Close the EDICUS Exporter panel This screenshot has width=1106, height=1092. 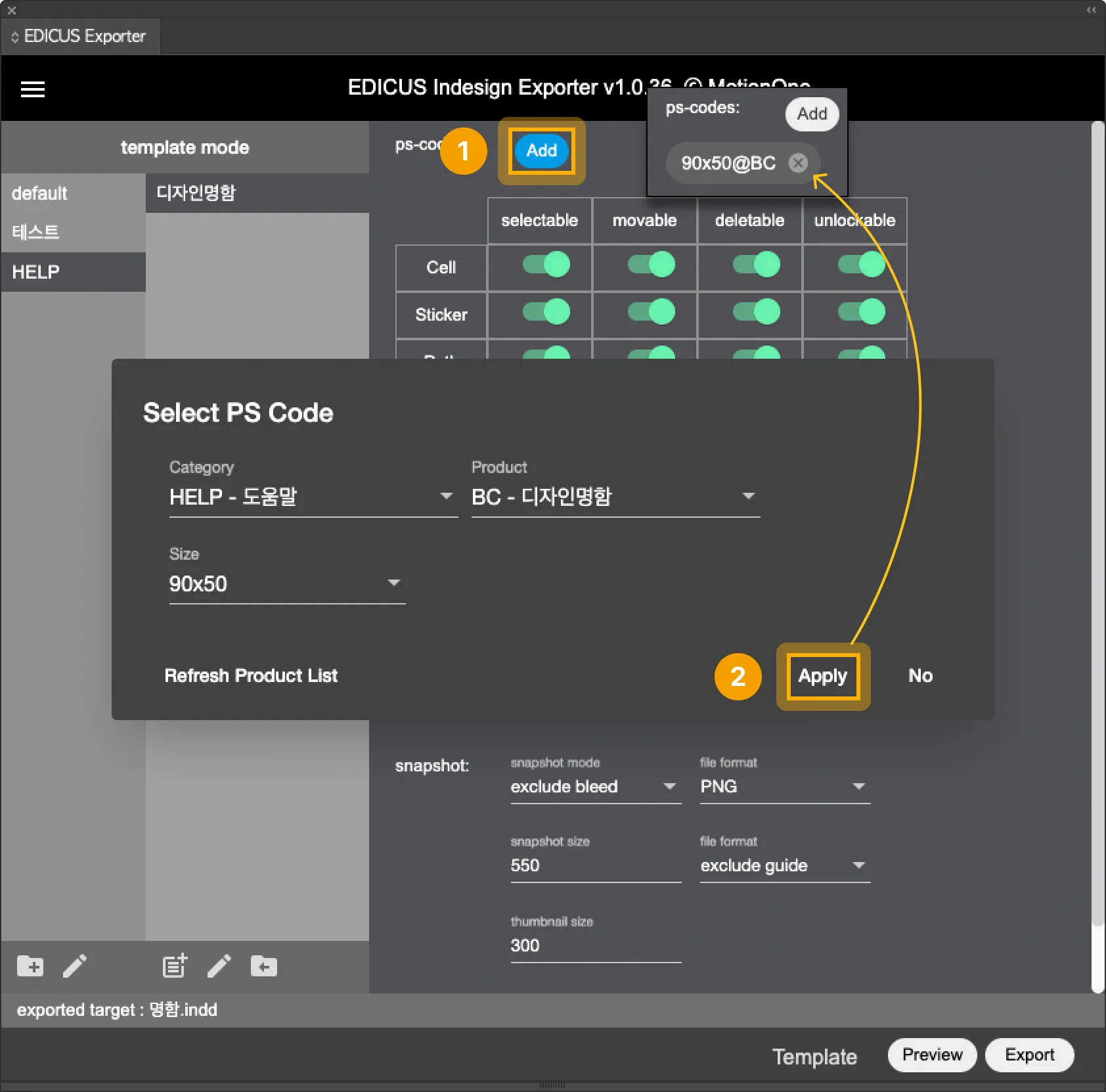(11, 10)
